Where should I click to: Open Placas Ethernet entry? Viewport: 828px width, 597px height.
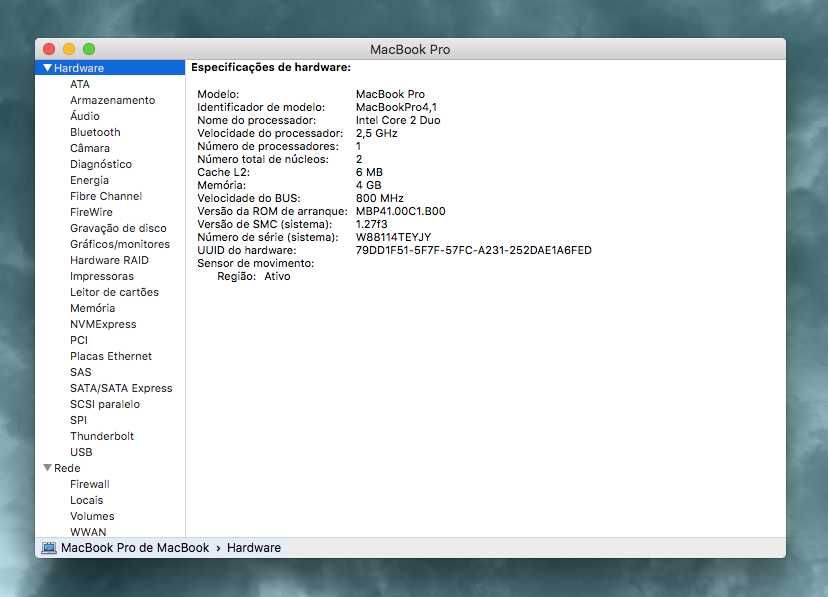(x=111, y=356)
